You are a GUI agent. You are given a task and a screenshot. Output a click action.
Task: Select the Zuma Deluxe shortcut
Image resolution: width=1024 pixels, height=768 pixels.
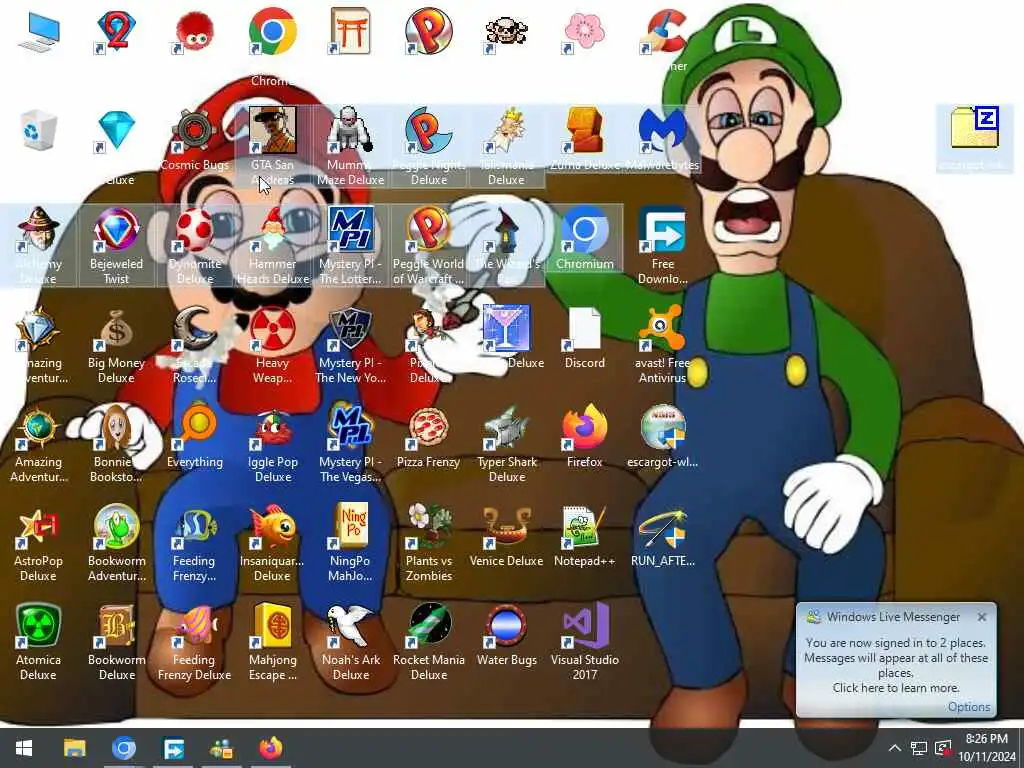(584, 131)
